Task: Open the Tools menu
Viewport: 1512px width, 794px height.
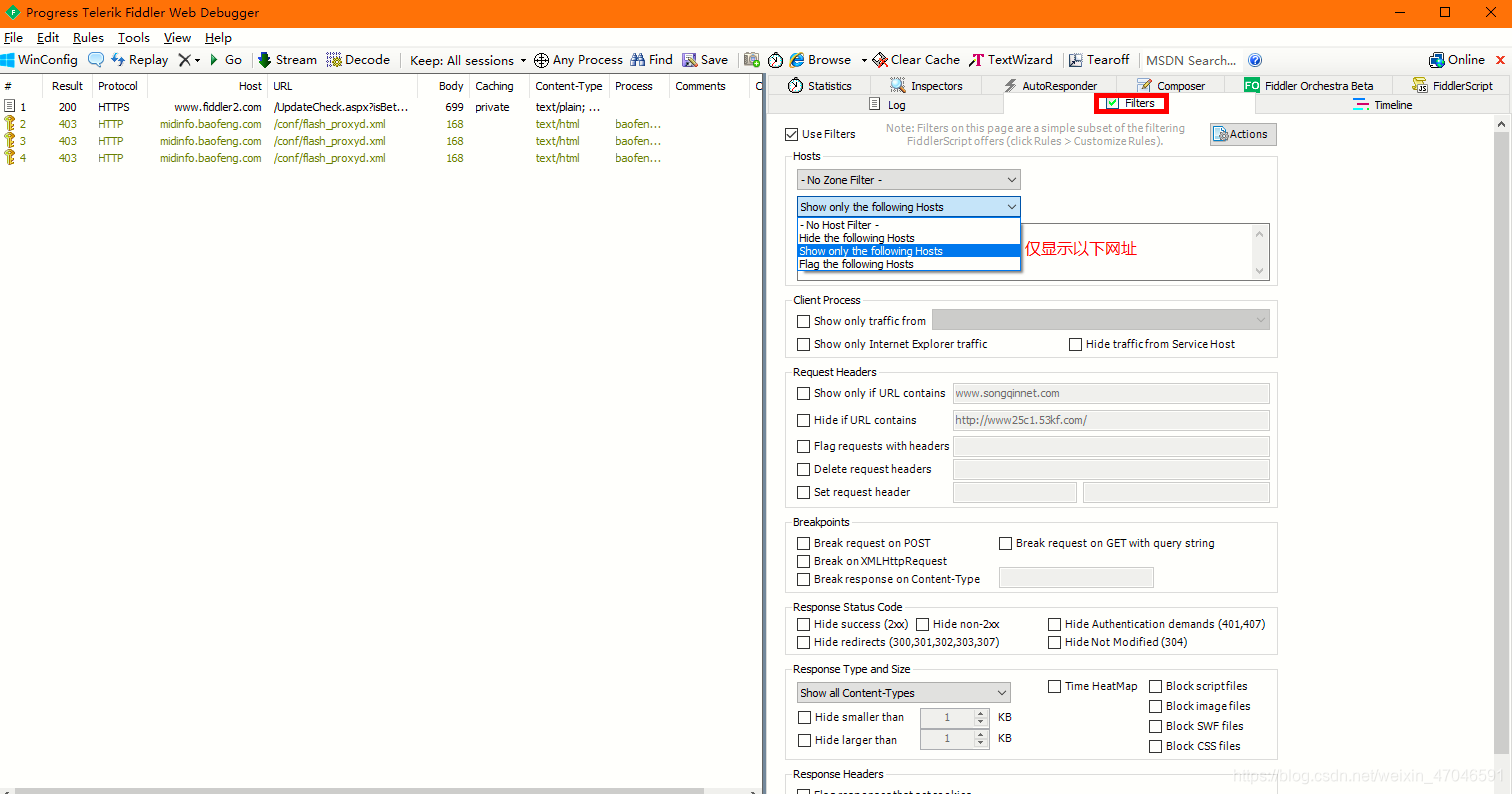Action: 134,37
